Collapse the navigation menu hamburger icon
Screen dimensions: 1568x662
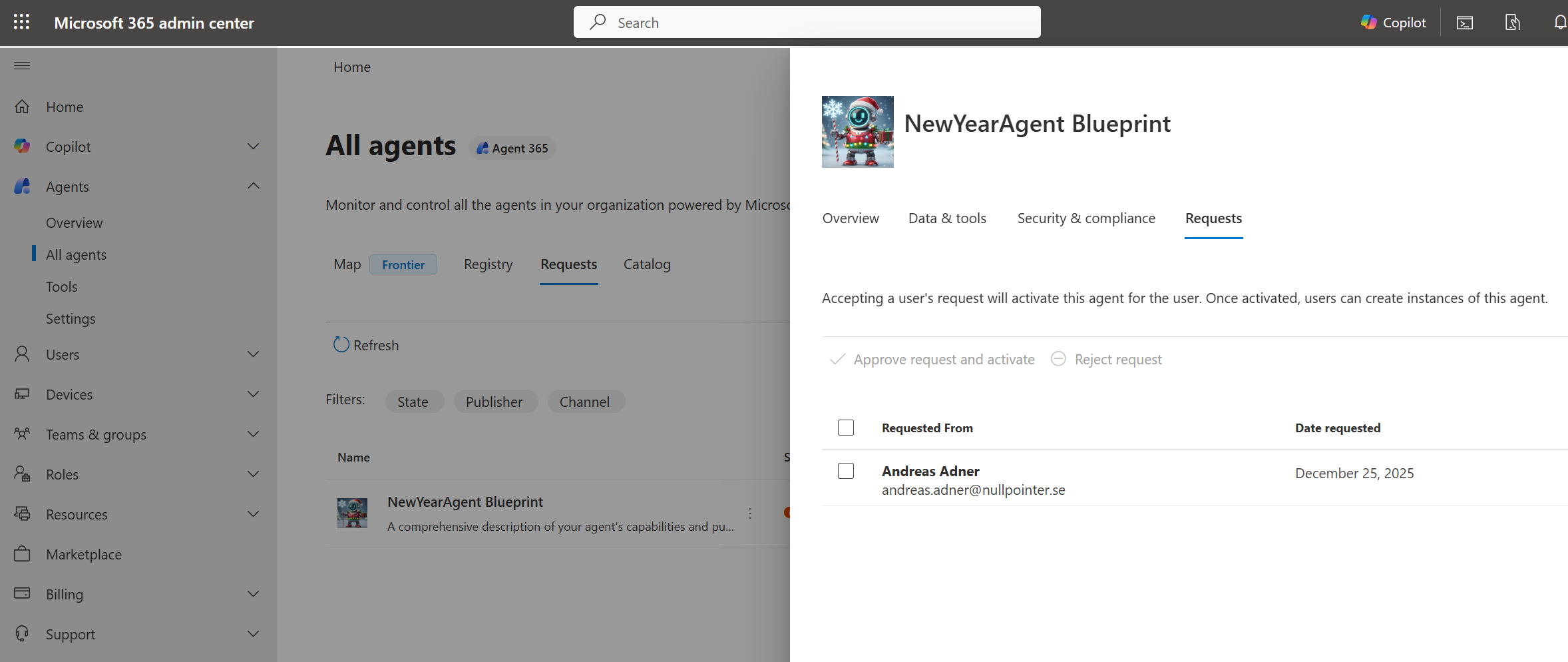[22, 65]
